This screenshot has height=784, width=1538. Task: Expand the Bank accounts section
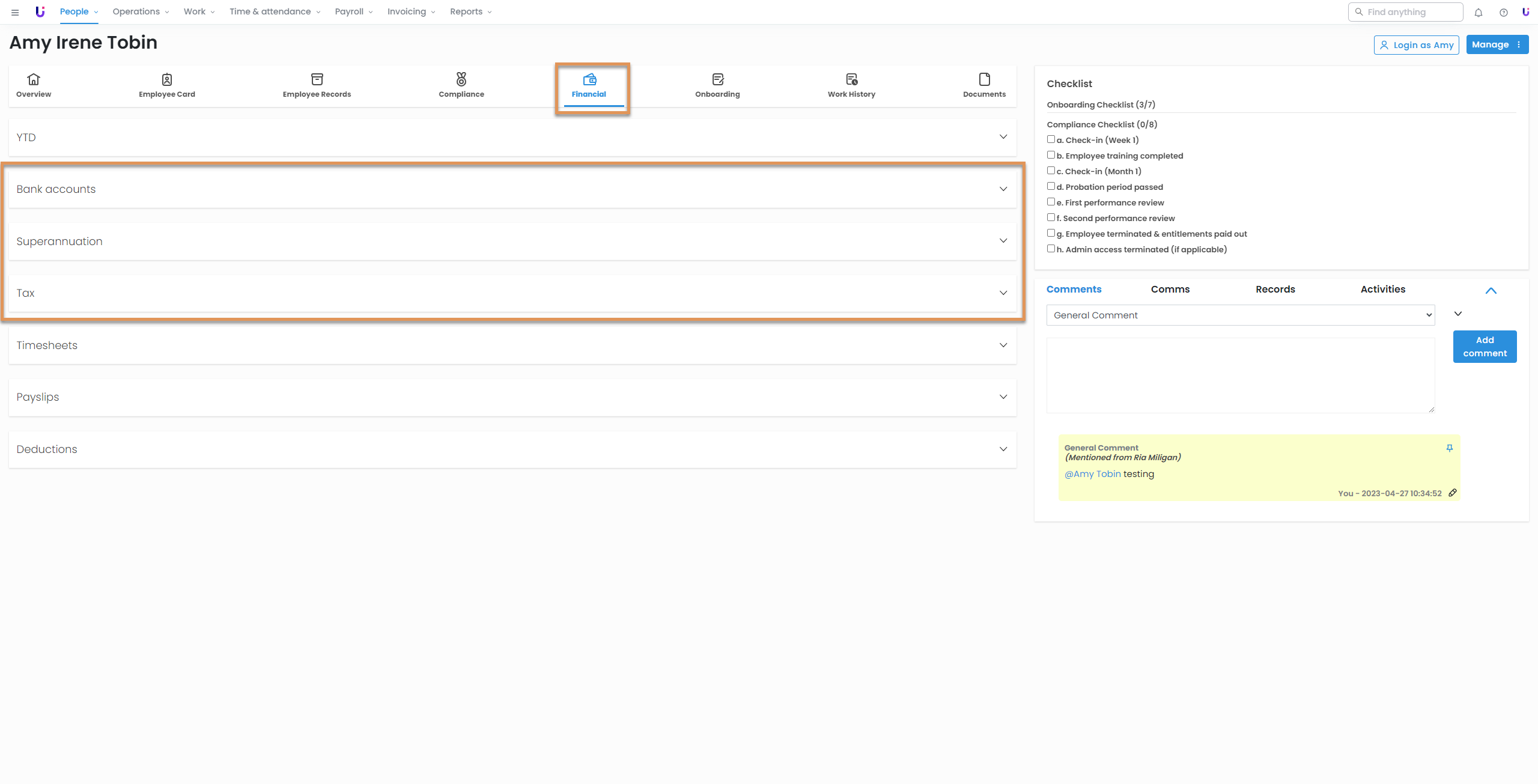(x=1003, y=189)
